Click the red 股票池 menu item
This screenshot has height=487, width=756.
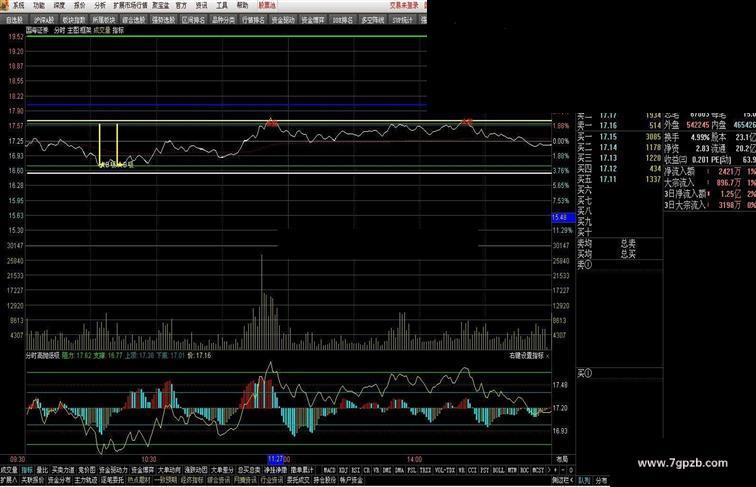pyautogui.click(x=267, y=6)
